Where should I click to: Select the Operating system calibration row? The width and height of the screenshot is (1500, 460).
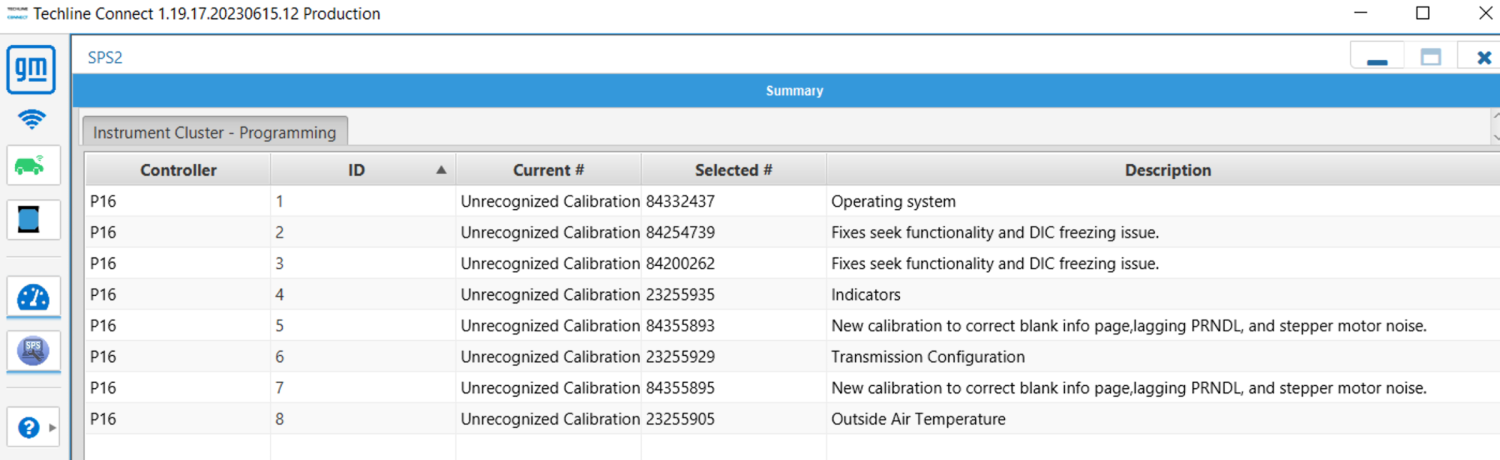[x=792, y=201]
